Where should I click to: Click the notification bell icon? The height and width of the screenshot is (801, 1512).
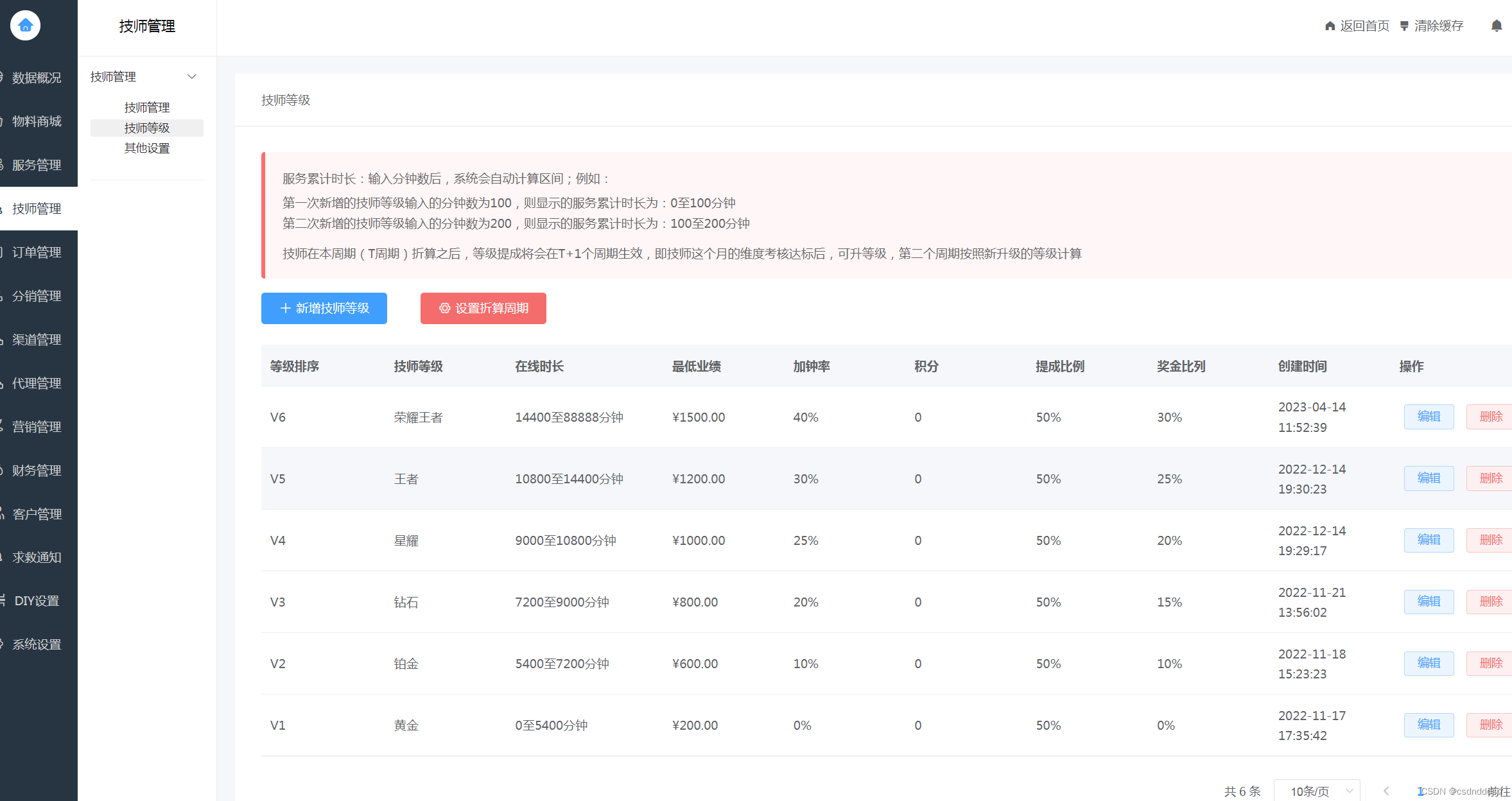pos(1496,26)
